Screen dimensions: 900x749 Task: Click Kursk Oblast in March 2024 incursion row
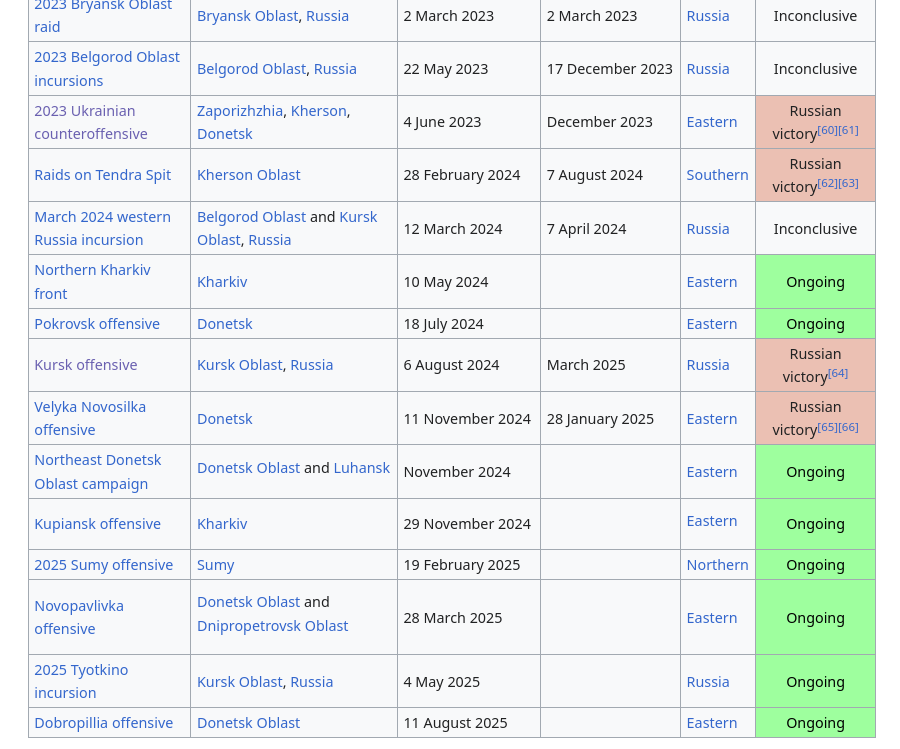click(287, 228)
